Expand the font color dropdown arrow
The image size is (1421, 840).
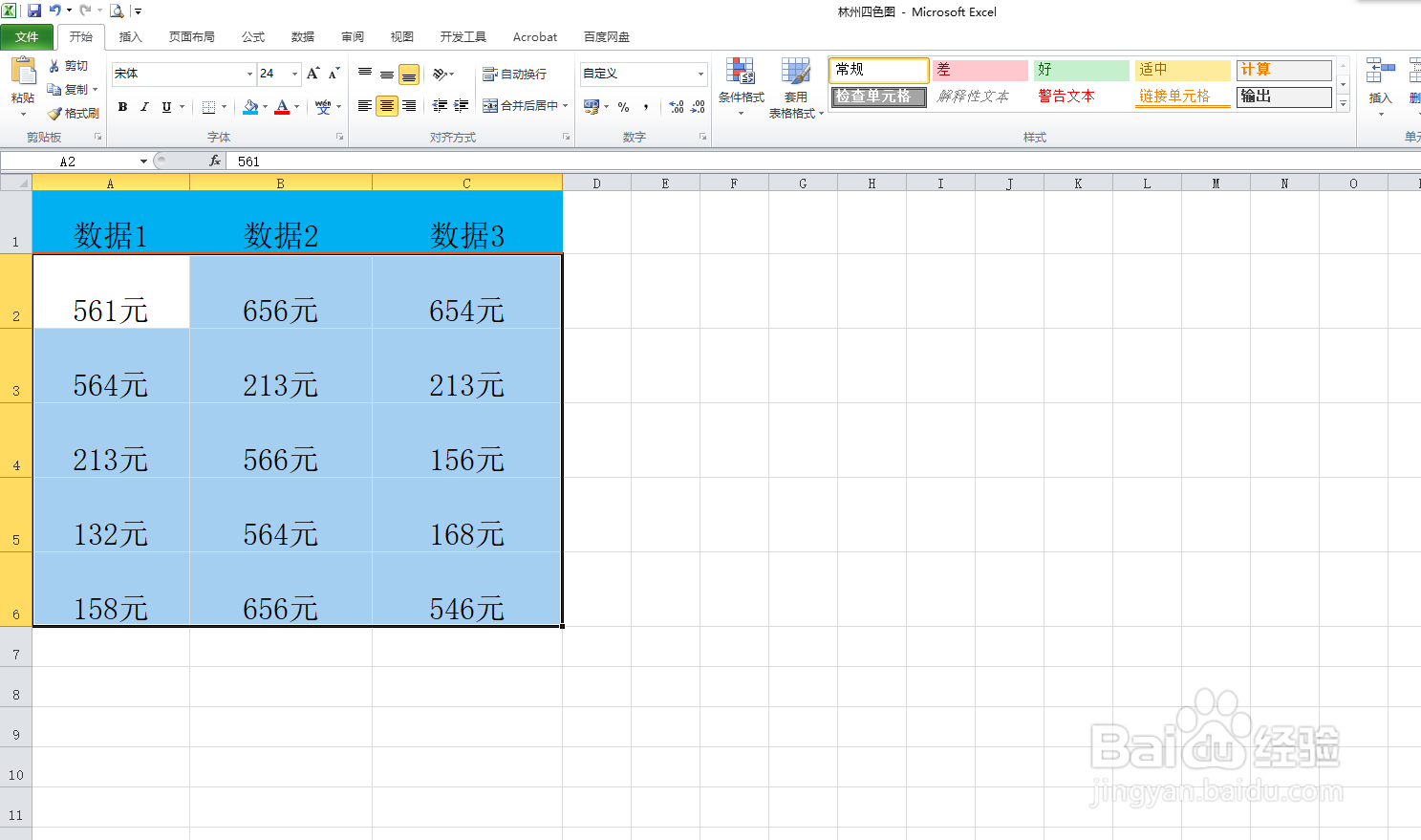pyautogui.click(x=296, y=107)
